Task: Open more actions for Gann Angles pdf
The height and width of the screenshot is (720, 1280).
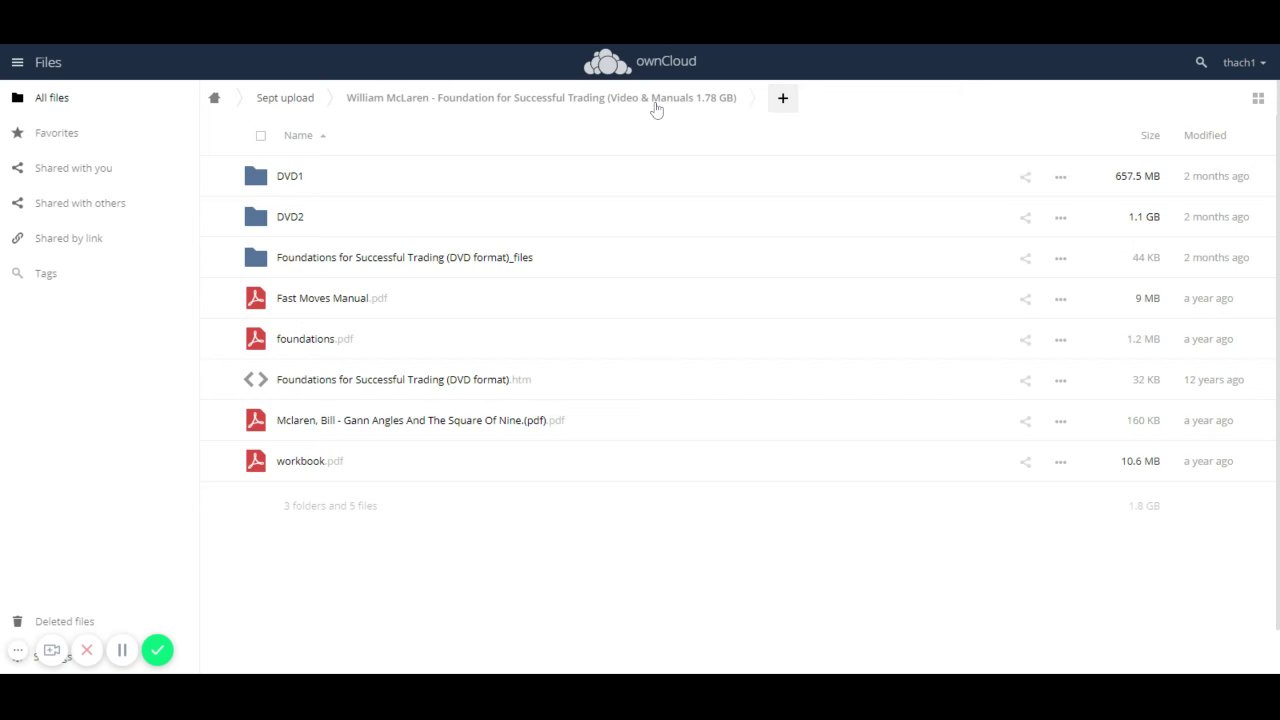Action: coord(1060,421)
